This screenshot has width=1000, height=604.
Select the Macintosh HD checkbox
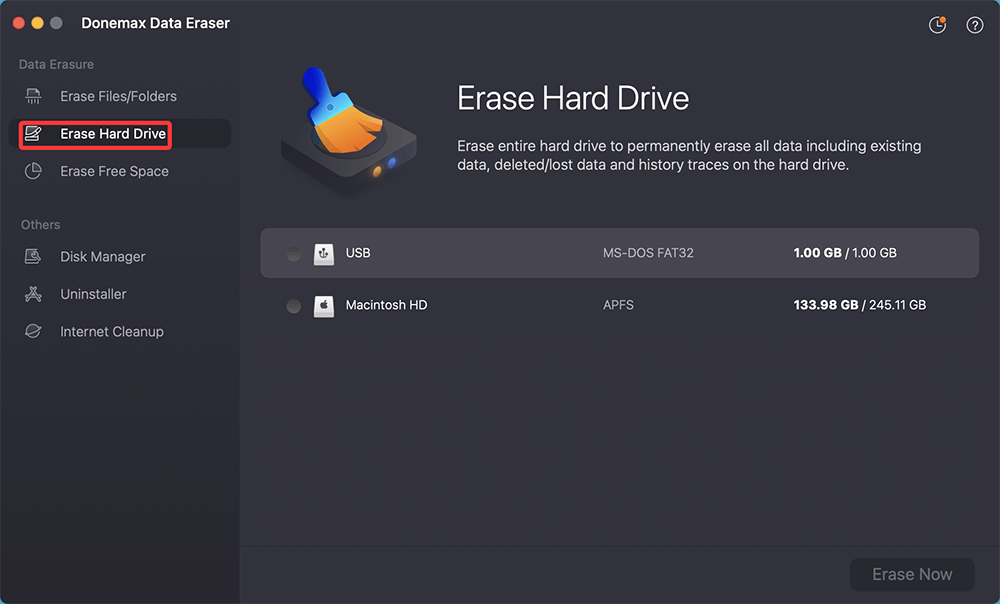(x=293, y=305)
